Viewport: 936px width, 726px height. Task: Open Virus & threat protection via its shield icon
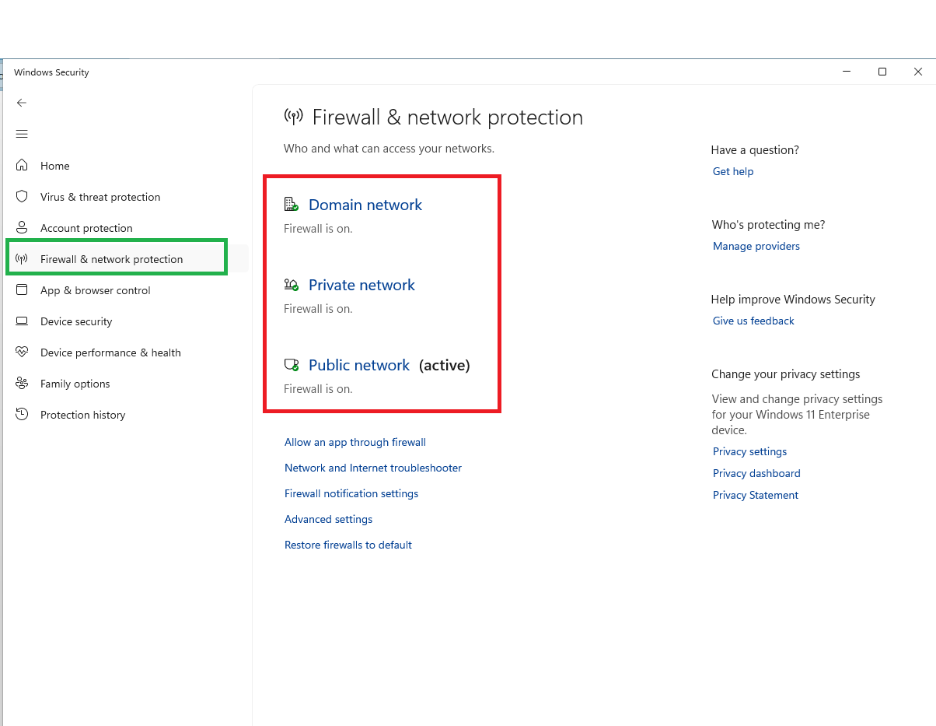point(22,197)
